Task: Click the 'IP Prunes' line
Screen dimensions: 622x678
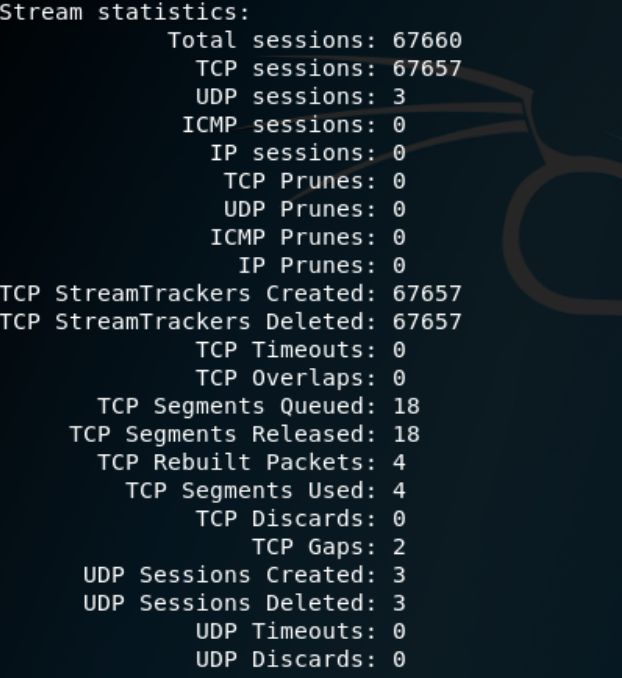Action: click(x=322, y=265)
